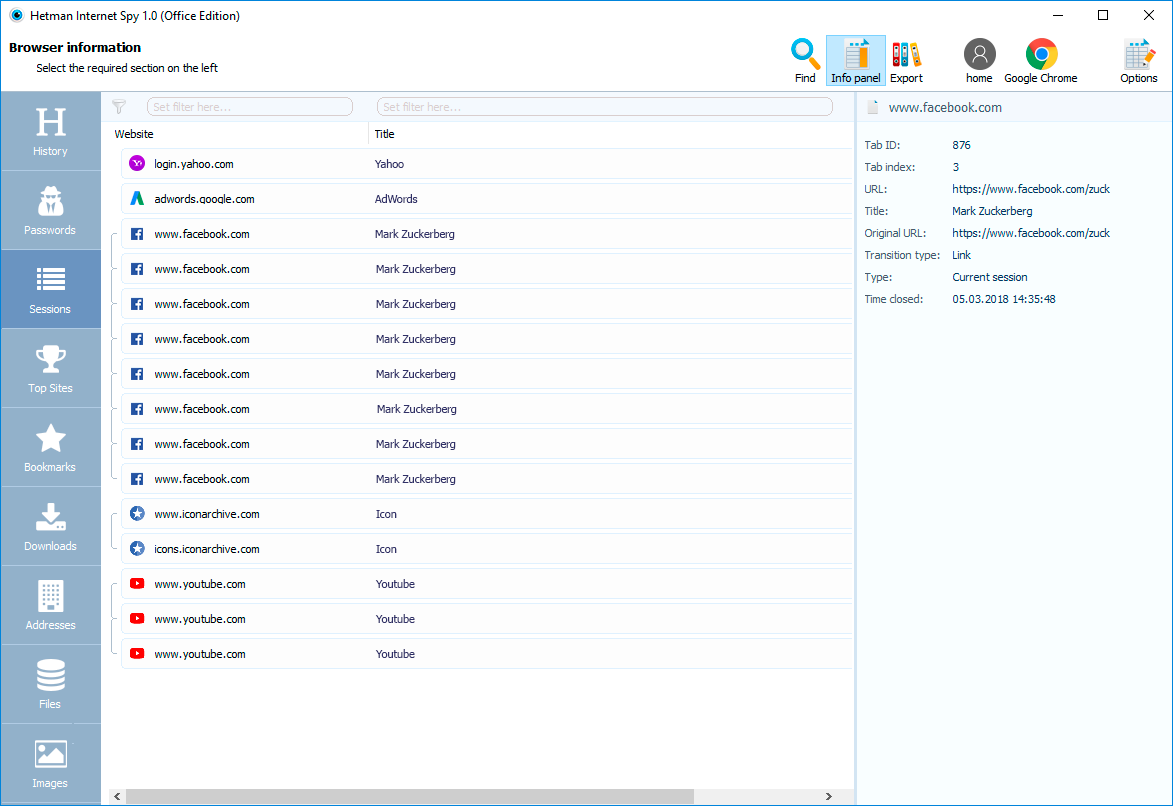Screen dimensions: 1173x806
Task: Click the document icon in the info panel header
Action: click(x=873, y=107)
